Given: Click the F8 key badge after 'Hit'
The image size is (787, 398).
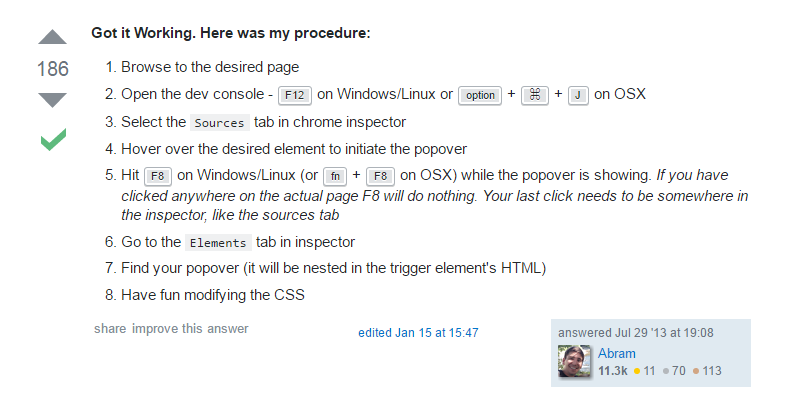Looking at the screenshot, I should click(x=158, y=176).
